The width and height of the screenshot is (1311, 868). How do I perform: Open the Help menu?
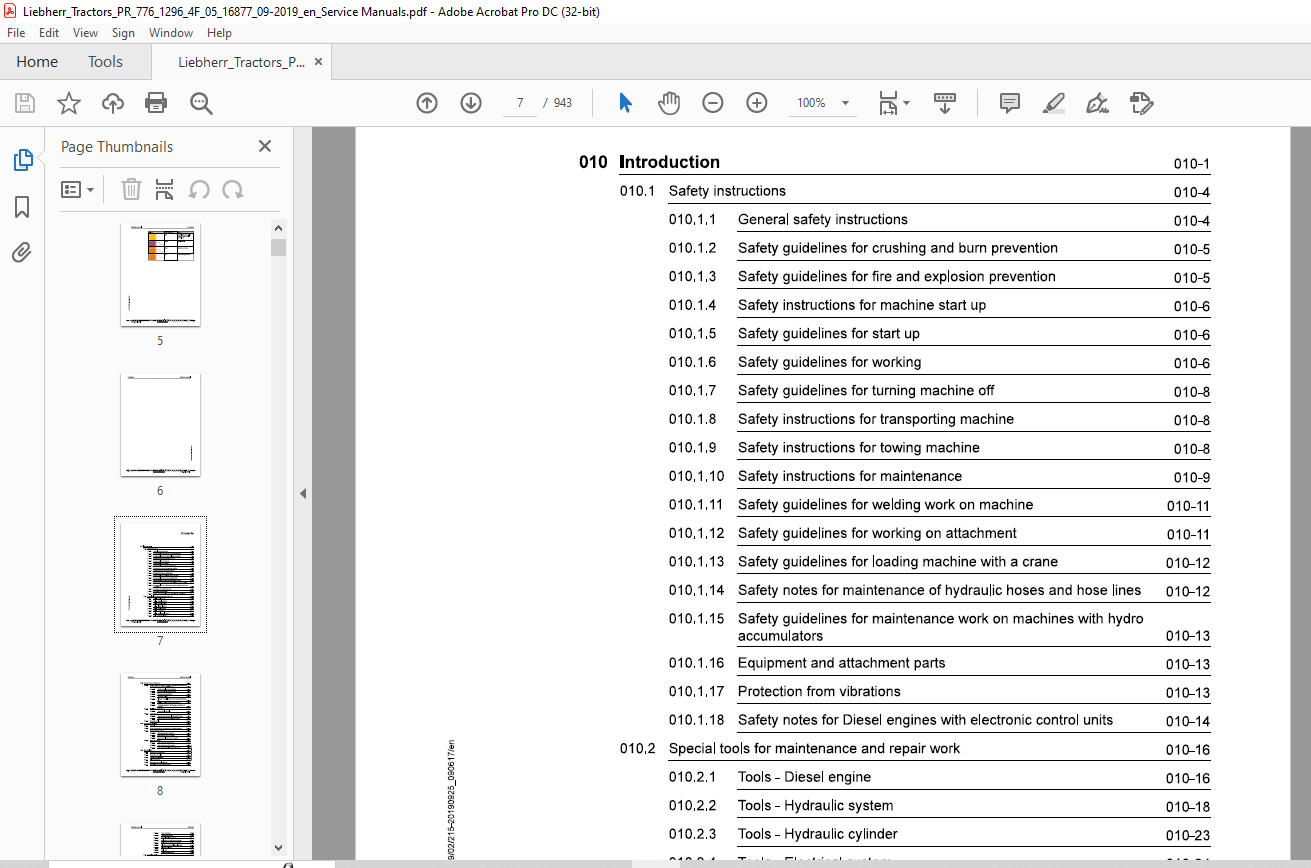(219, 33)
